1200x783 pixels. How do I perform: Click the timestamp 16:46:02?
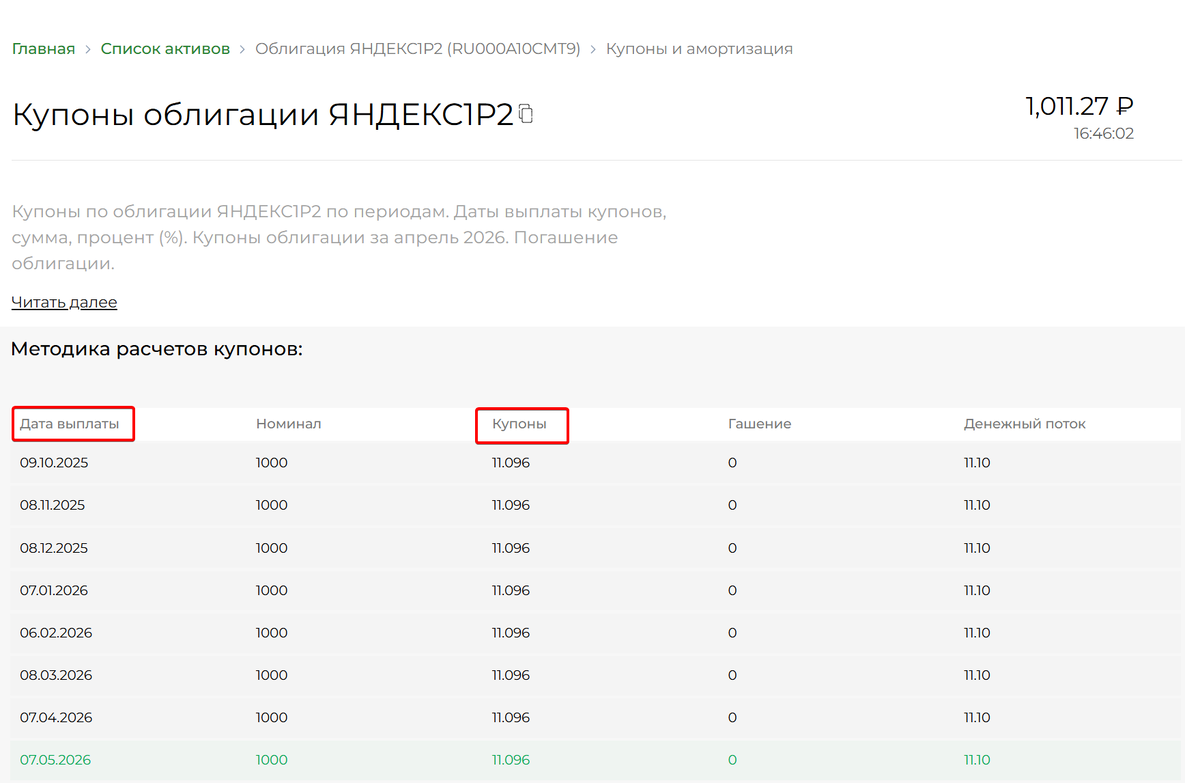click(1104, 134)
